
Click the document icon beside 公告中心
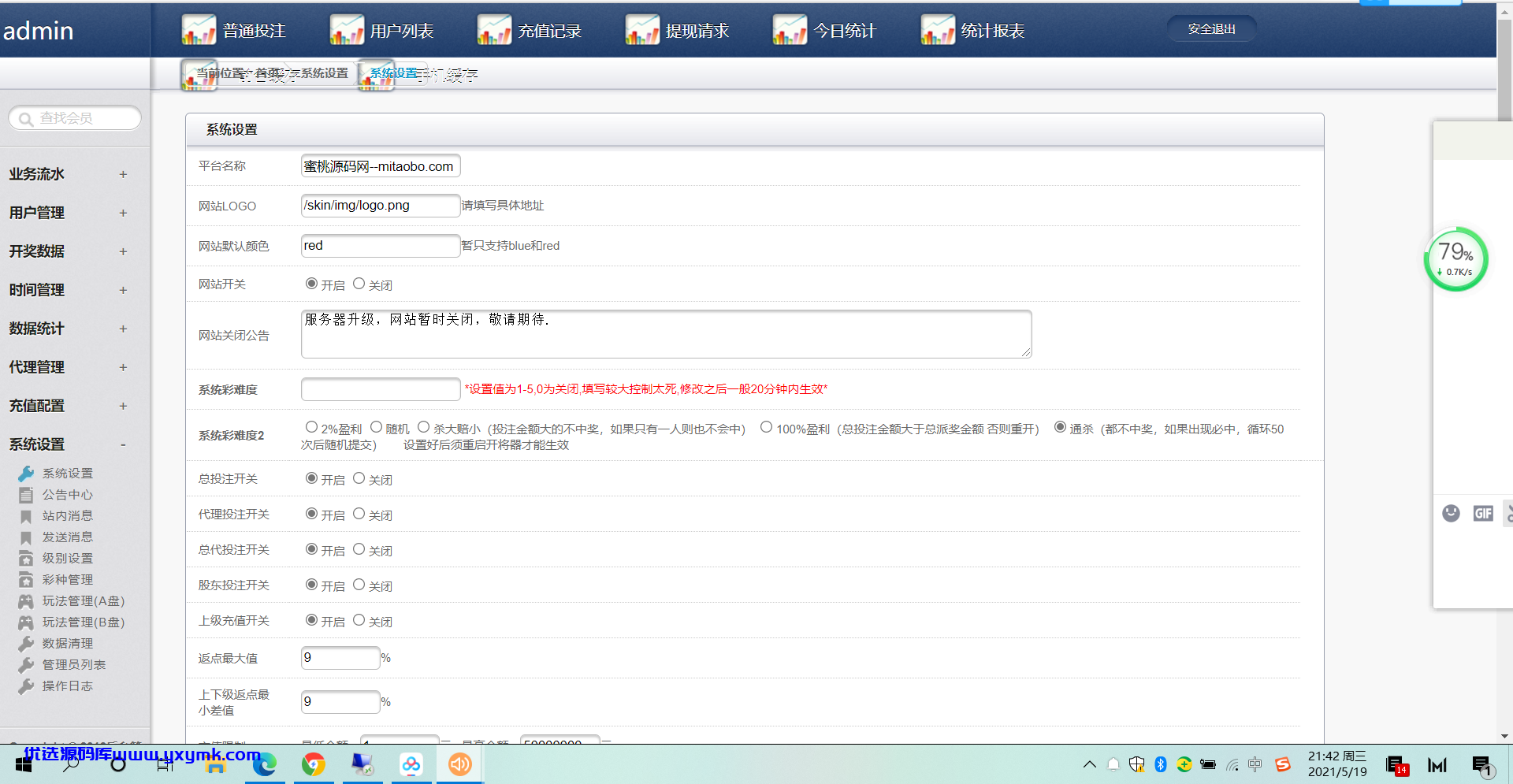[x=26, y=495]
